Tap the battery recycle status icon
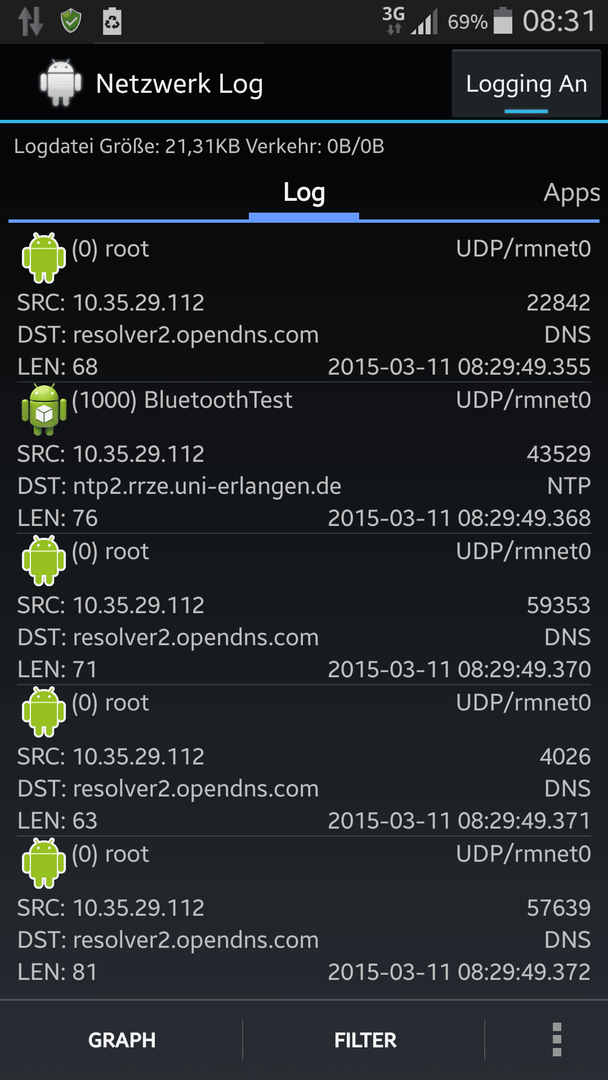The image size is (608, 1080). pyautogui.click(x=112, y=21)
